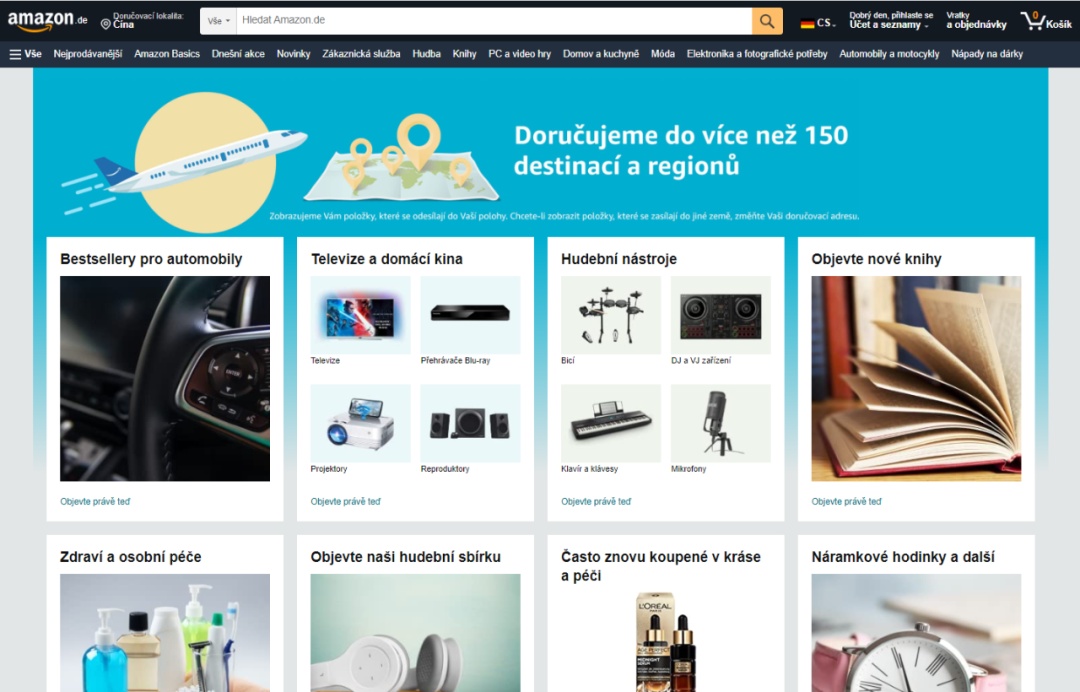The width and height of the screenshot is (1080, 692).
Task: Open the German flag language selector CS
Action: 818,23
